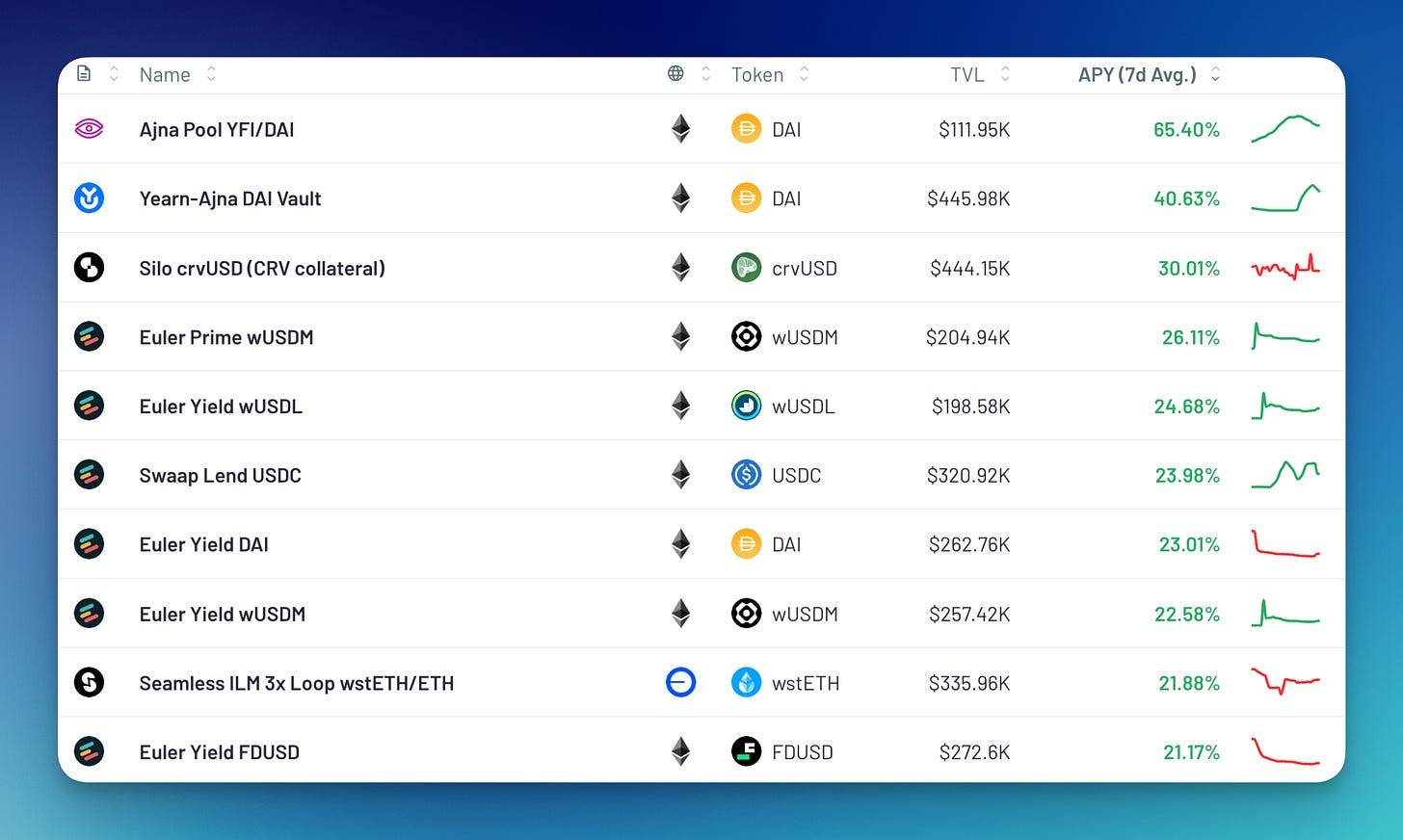Click the Swaap Lend USDC protocol icon
Image resolution: width=1403 pixels, height=840 pixels.
pyautogui.click(x=89, y=475)
